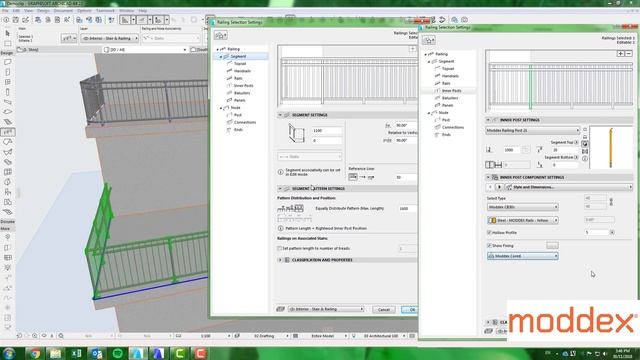
Task: Collapse Segment Pattern Settings panel
Action: click(280, 189)
